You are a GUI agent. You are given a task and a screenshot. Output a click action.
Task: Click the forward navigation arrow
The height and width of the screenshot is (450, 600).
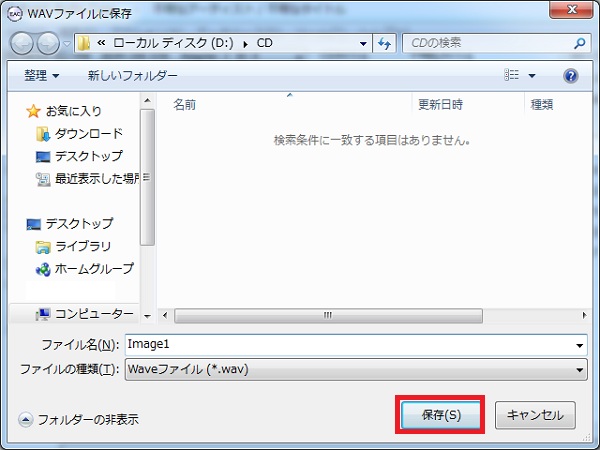pos(48,45)
